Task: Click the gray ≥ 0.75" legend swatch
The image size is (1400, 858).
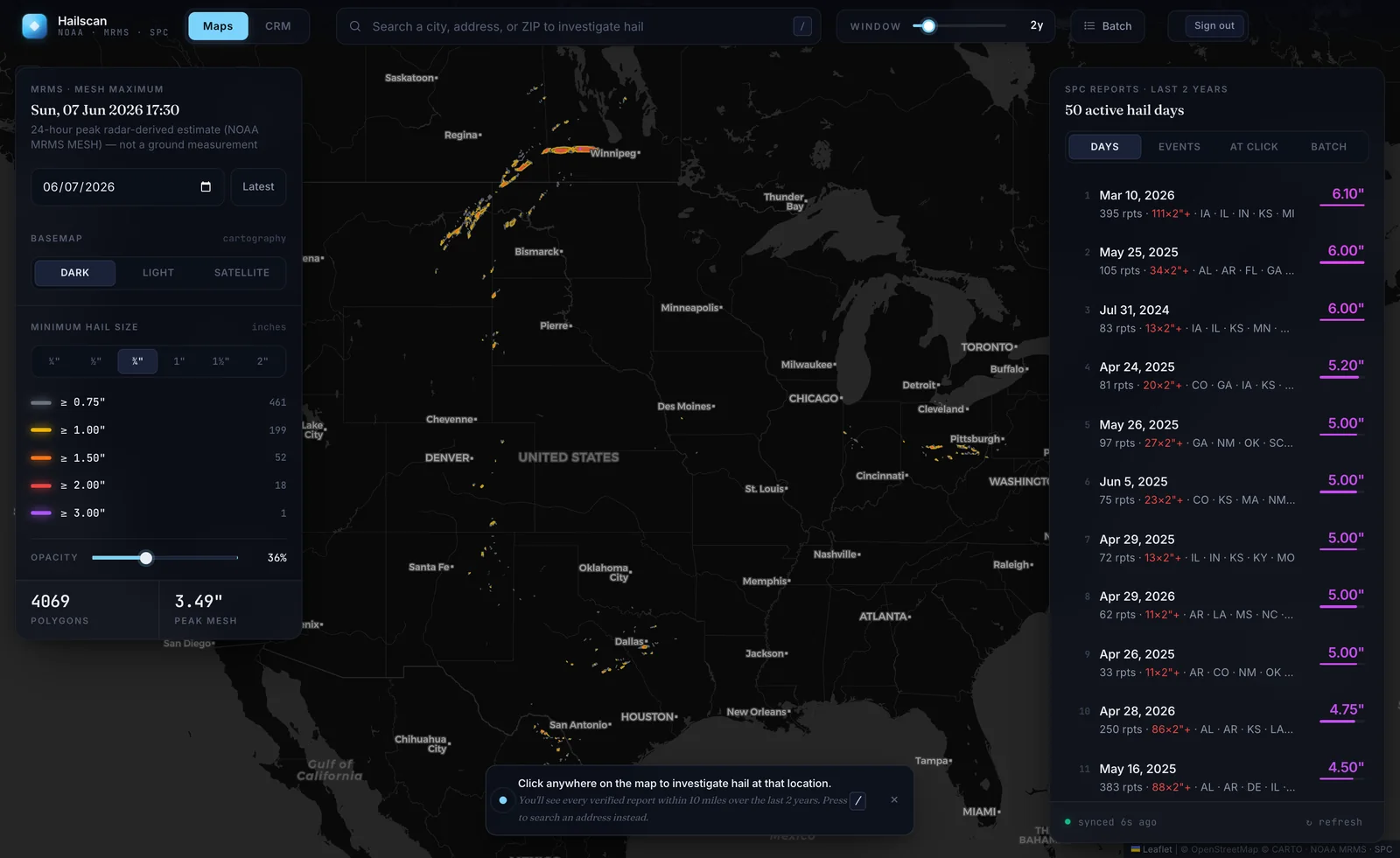Action: (41, 402)
